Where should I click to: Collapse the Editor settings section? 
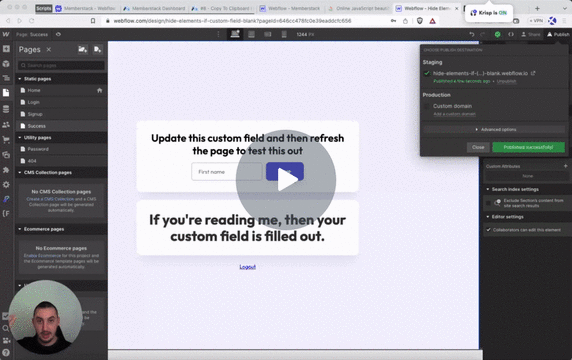click(488, 217)
